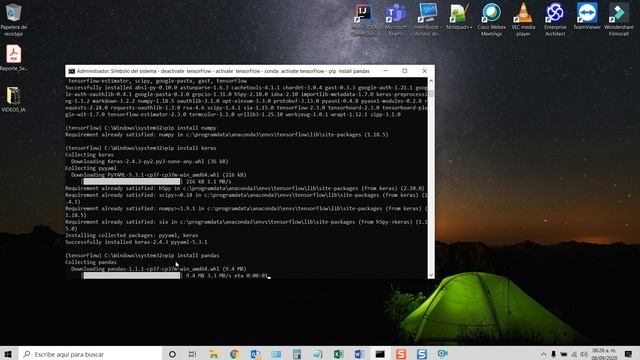Click 'Installing collected packages: pyyaml, keras' line
Viewport: 640px width, 360px height.
click(132, 235)
